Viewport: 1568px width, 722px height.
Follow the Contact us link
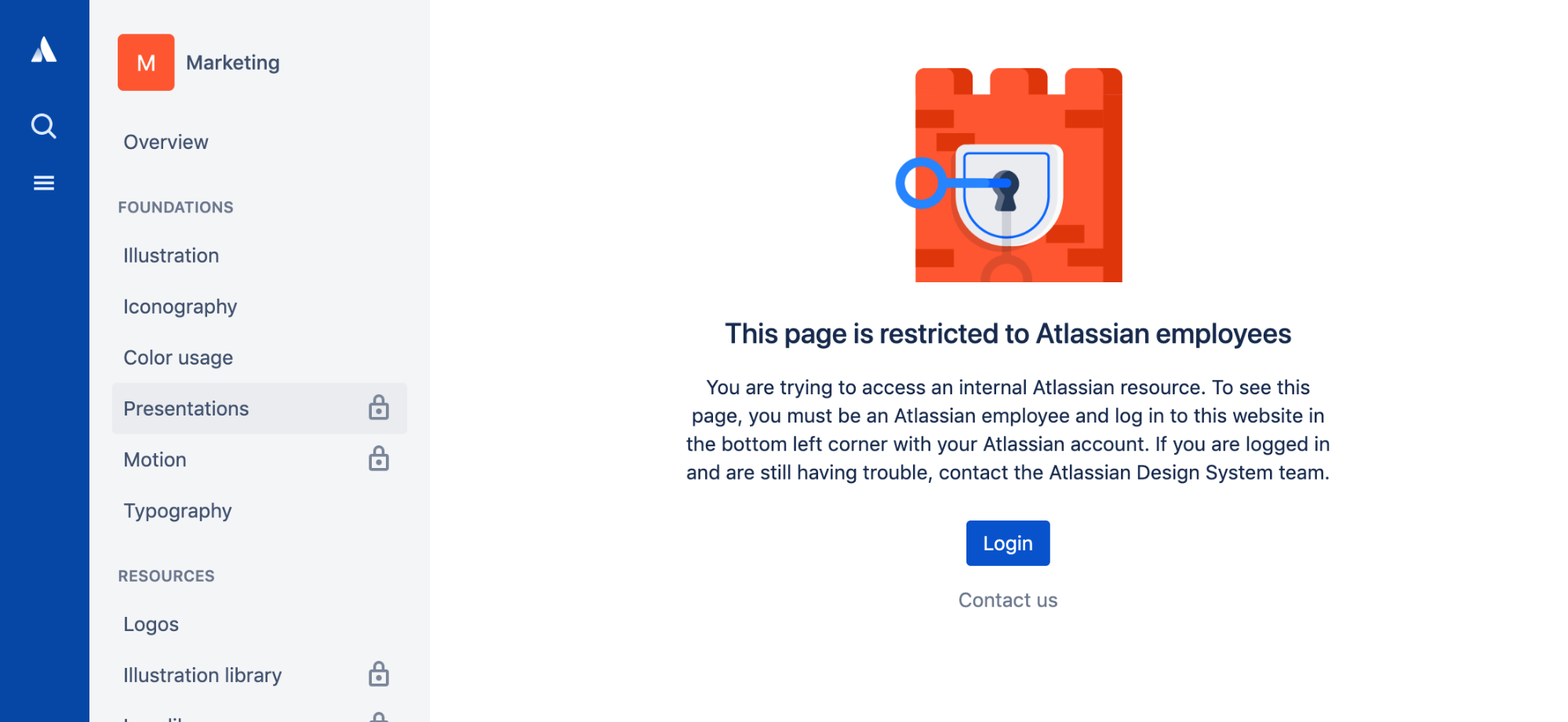click(x=1008, y=600)
